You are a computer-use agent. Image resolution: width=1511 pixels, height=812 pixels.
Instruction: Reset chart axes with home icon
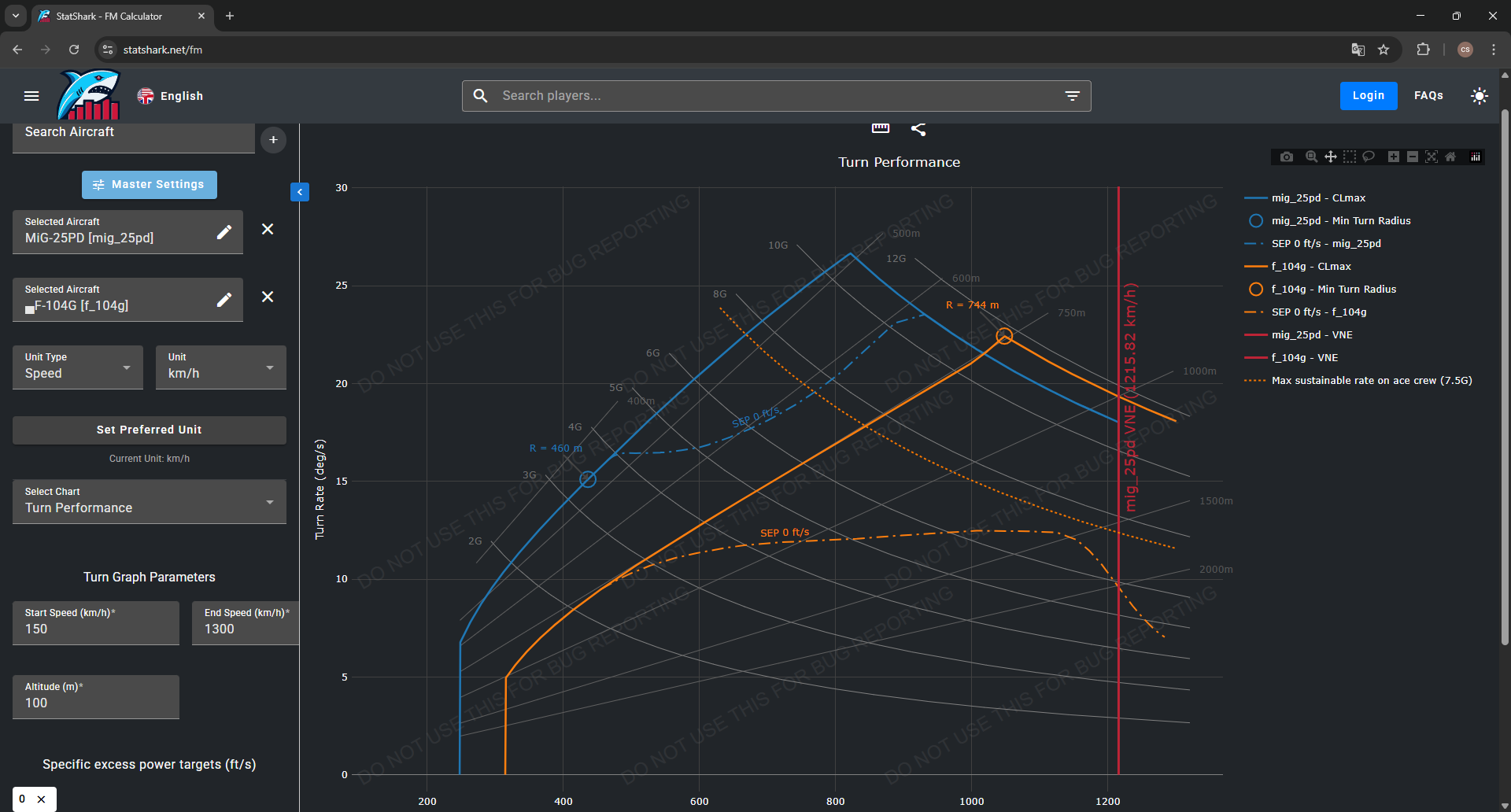coord(1450,157)
